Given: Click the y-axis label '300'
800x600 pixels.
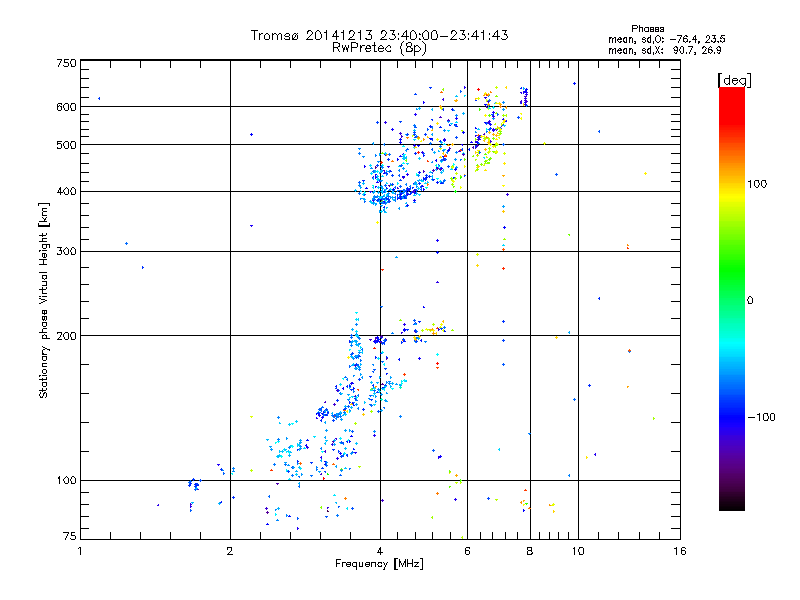Looking at the screenshot, I should (66, 252).
